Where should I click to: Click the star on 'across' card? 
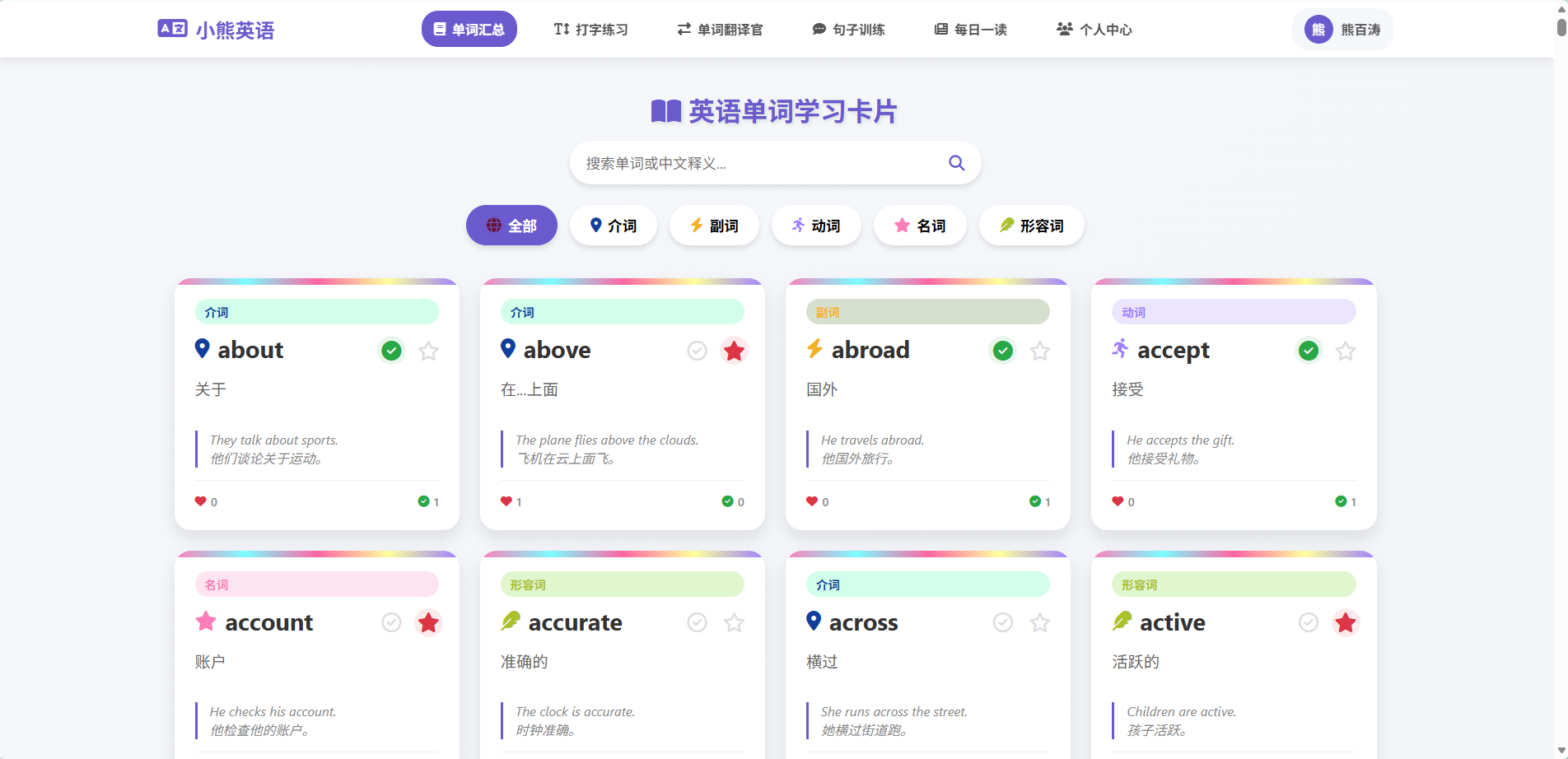[1039, 623]
